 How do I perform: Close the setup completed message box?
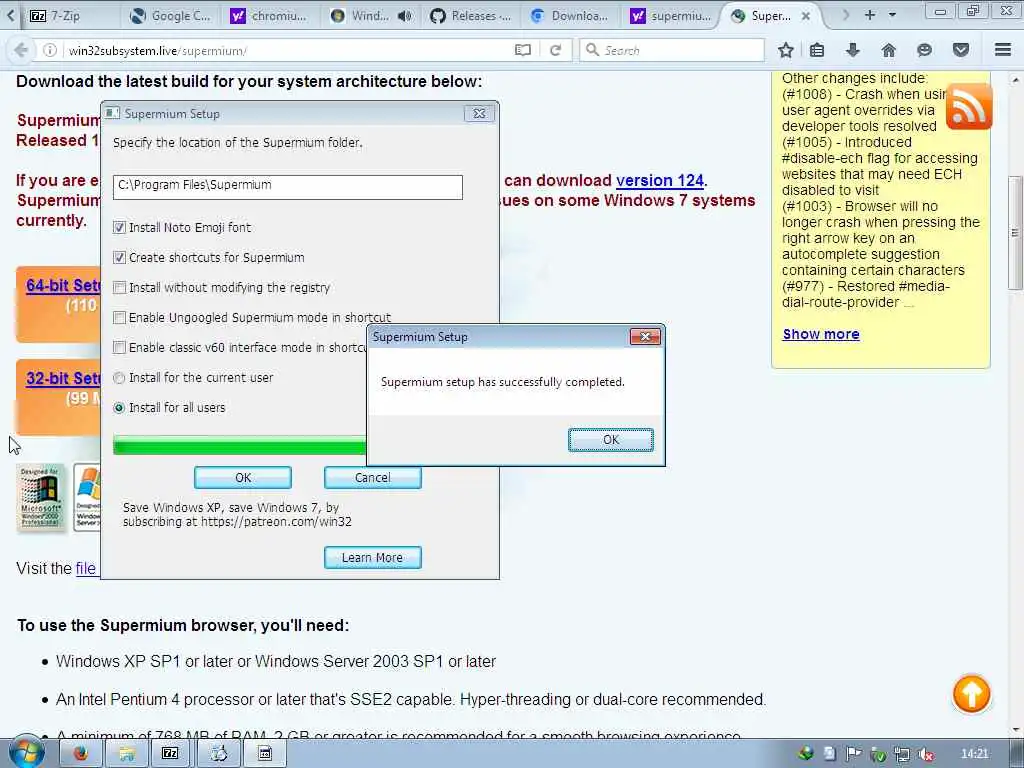[x=645, y=336]
